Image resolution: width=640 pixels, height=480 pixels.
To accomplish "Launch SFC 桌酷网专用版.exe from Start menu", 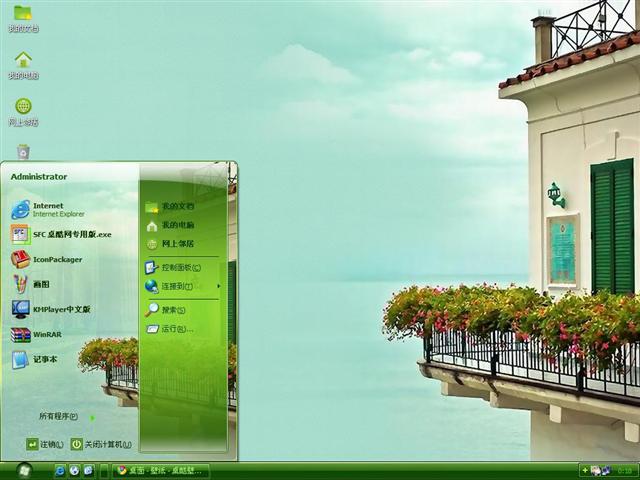I will pyautogui.click(x=61, y=234).
